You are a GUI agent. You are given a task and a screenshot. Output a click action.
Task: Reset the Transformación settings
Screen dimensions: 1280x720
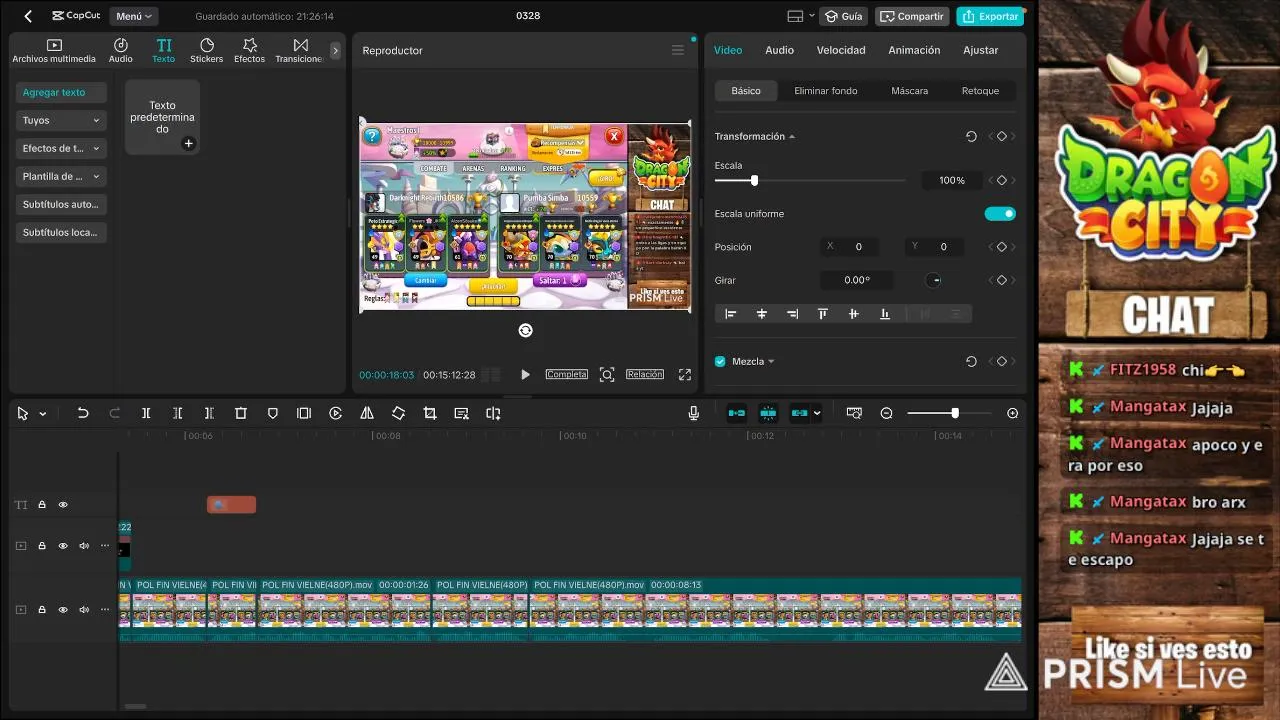971,137
